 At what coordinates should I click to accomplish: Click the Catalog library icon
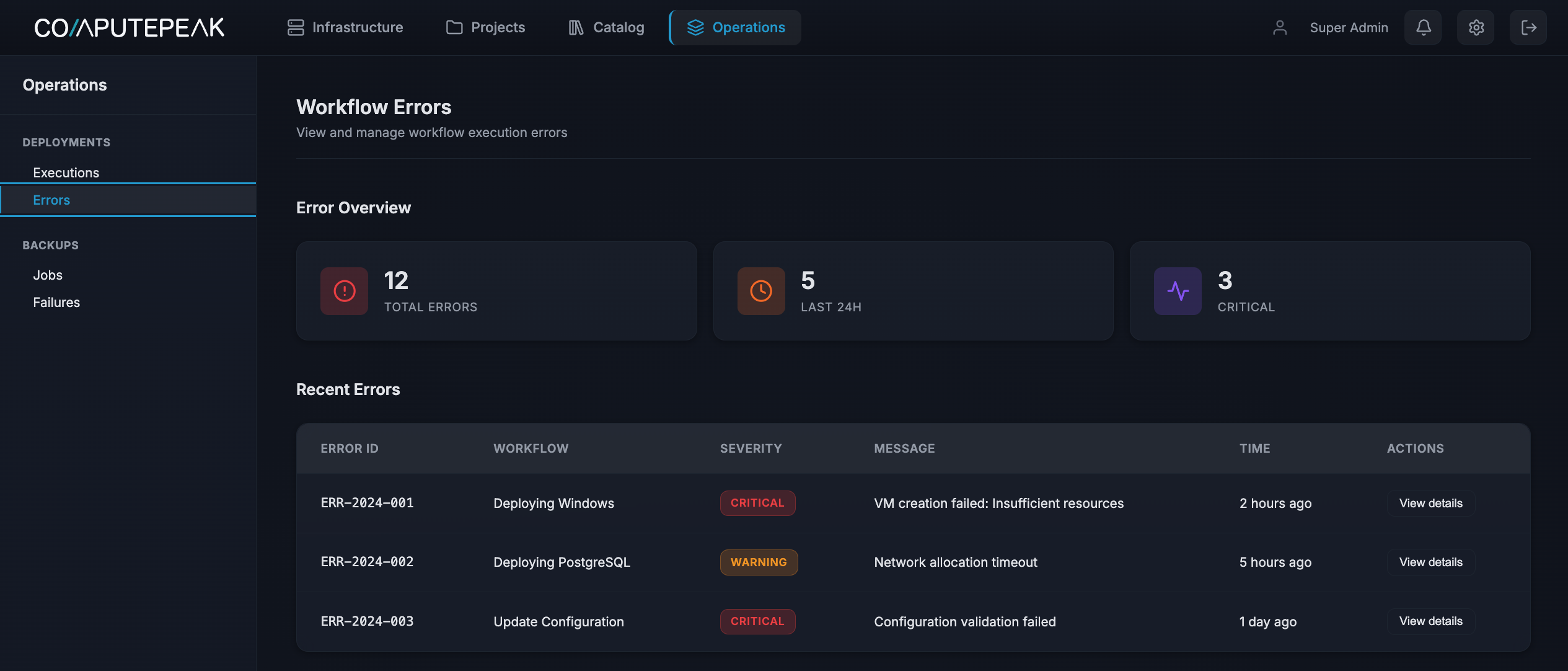pyautogui.click(x=575, y=27)
